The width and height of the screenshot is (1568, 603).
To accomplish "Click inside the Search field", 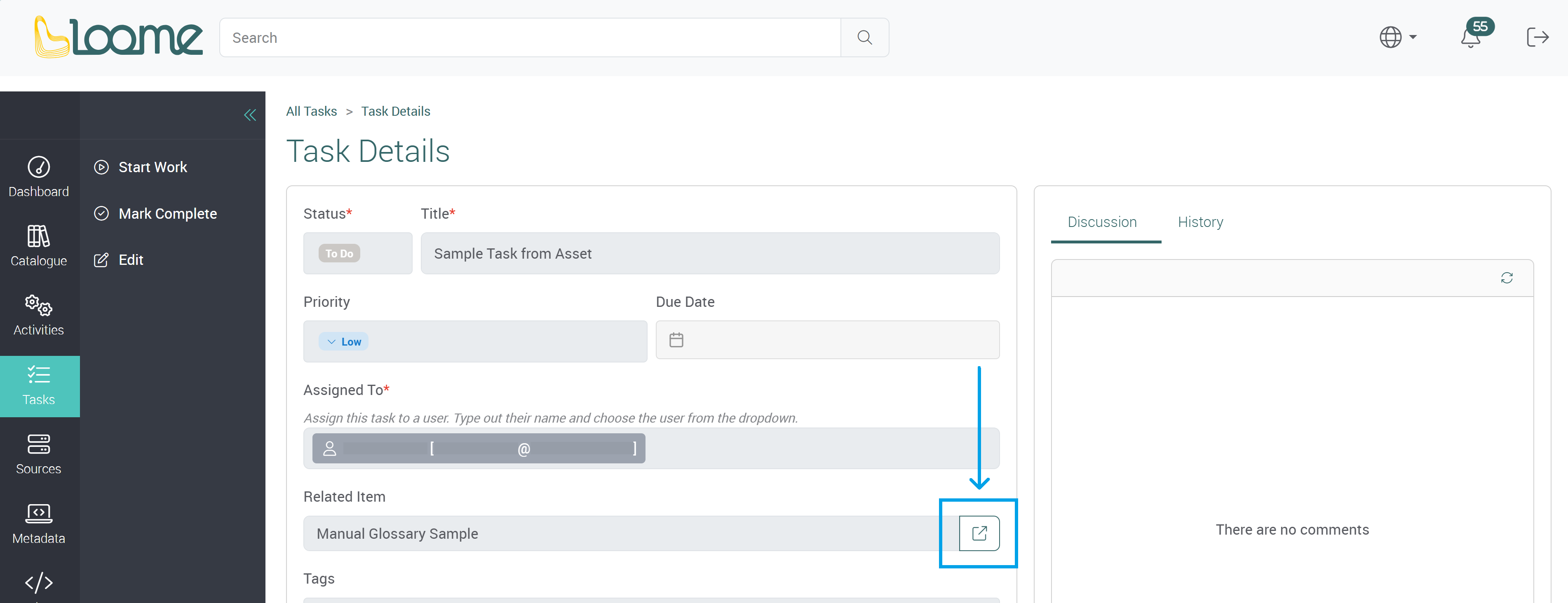I will pos(530,37).
